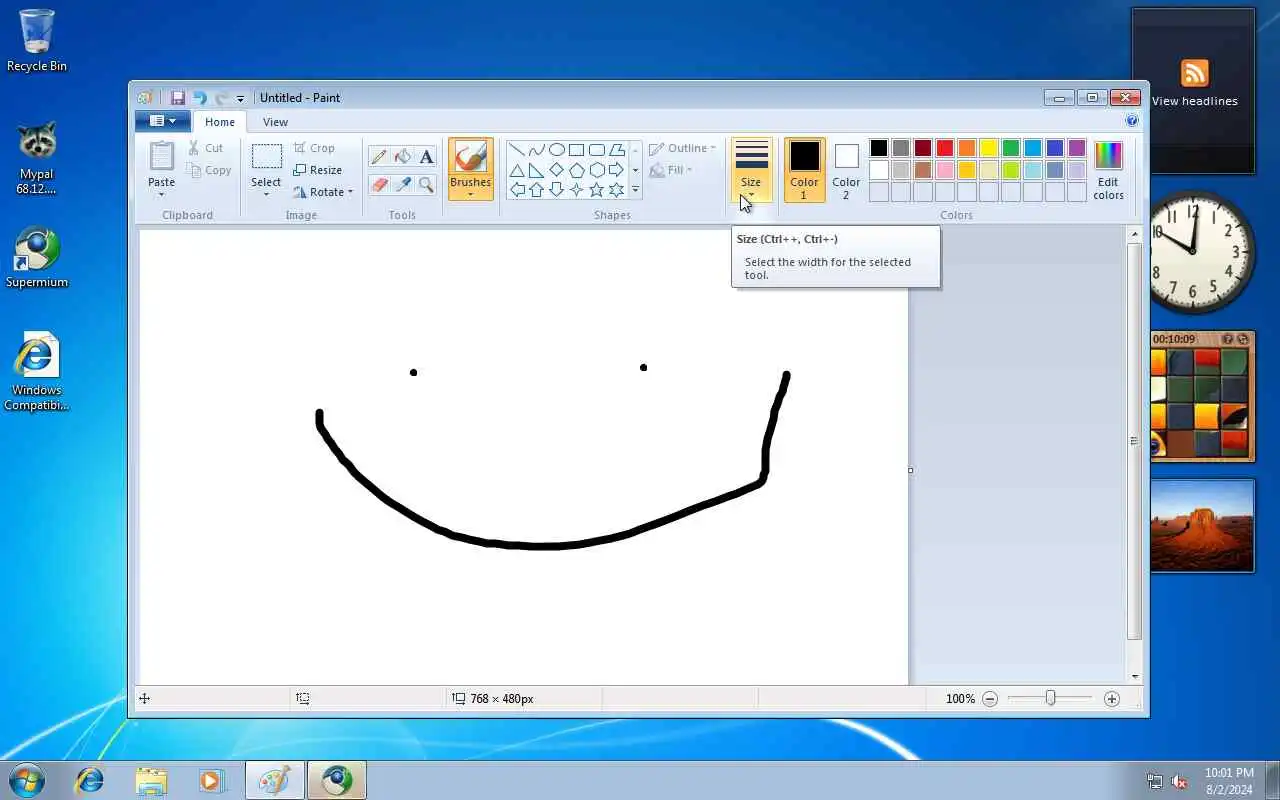
Task: Open Edit colors dialog
Action: 1108,170
